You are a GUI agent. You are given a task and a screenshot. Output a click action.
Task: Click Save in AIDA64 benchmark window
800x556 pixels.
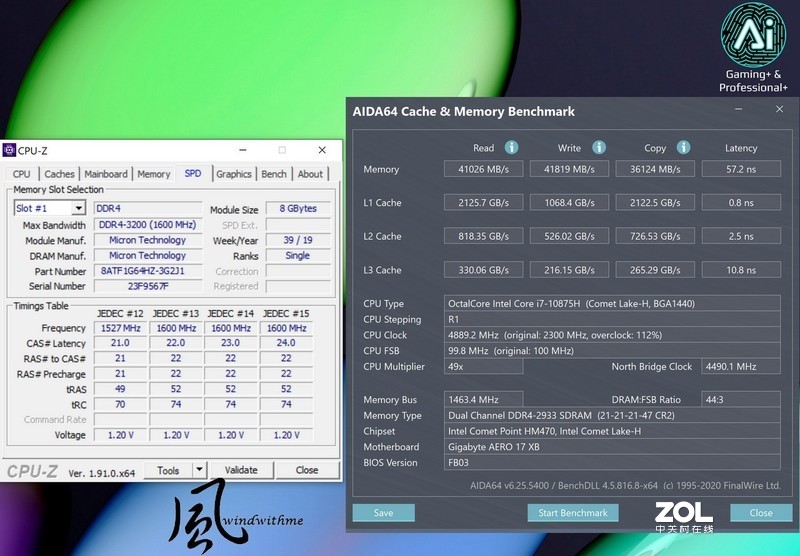point(383,513)
